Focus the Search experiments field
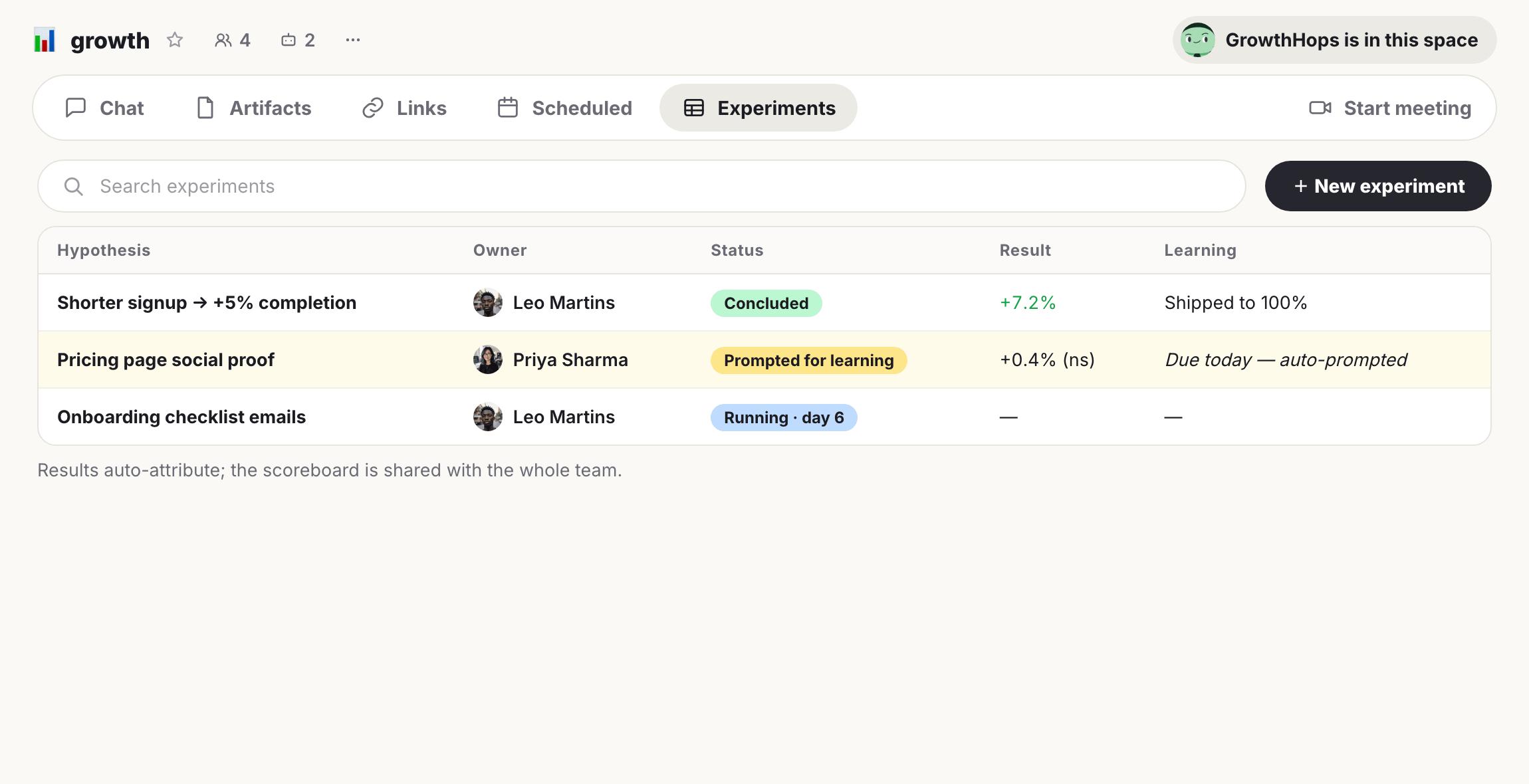 click(642, 186)
